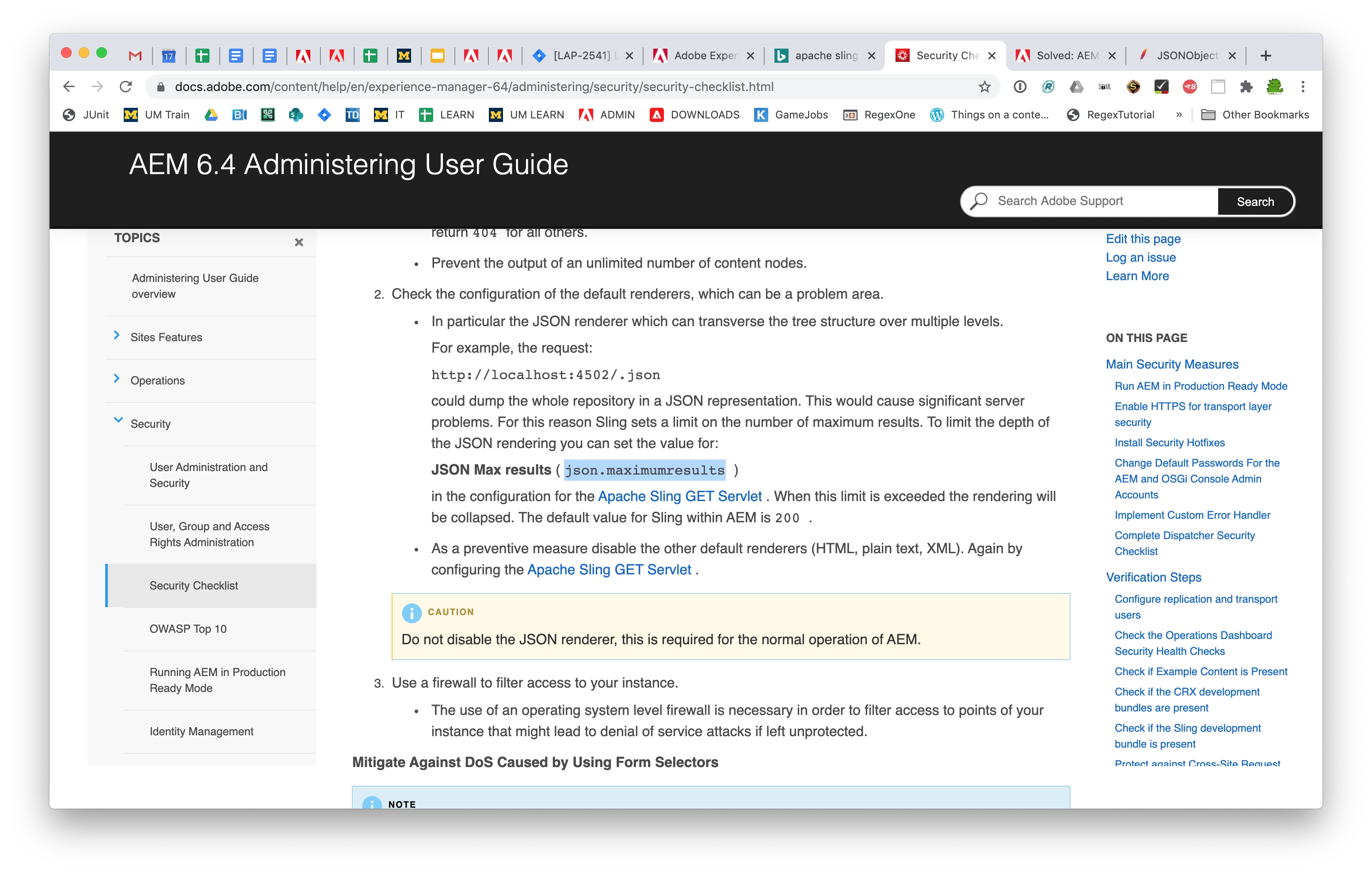Close the Topics sidebar panel
This screenshot has height=874, width=1372.
tap(298, 242)
